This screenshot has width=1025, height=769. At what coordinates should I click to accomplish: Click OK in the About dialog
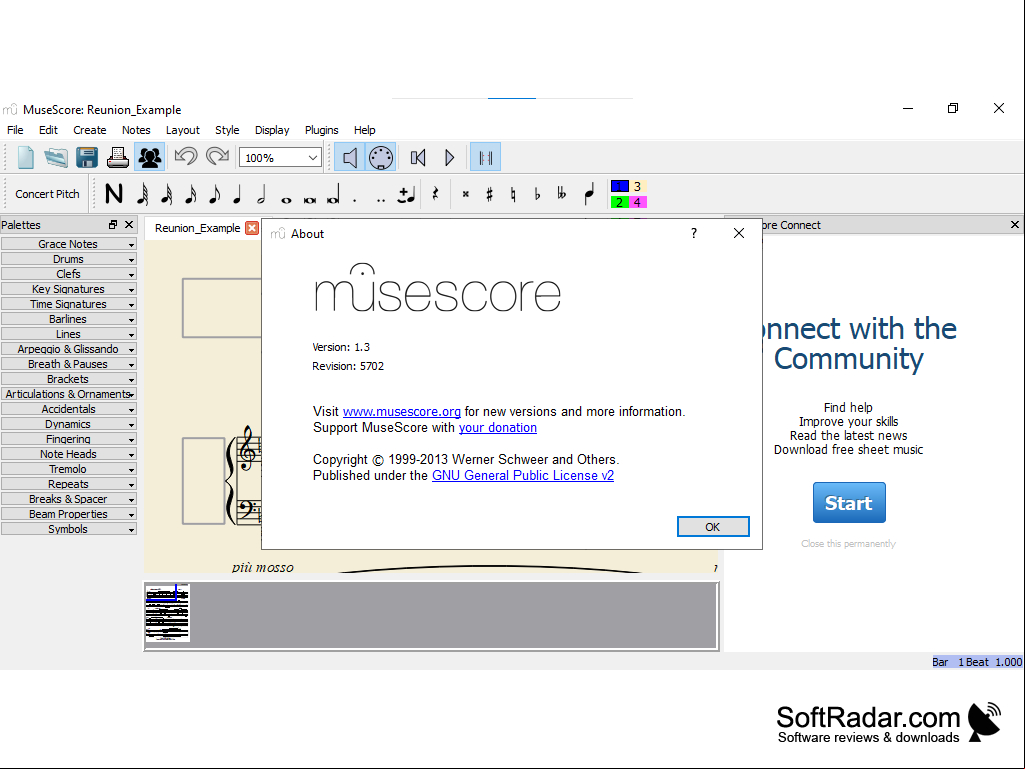coord(713,527)
